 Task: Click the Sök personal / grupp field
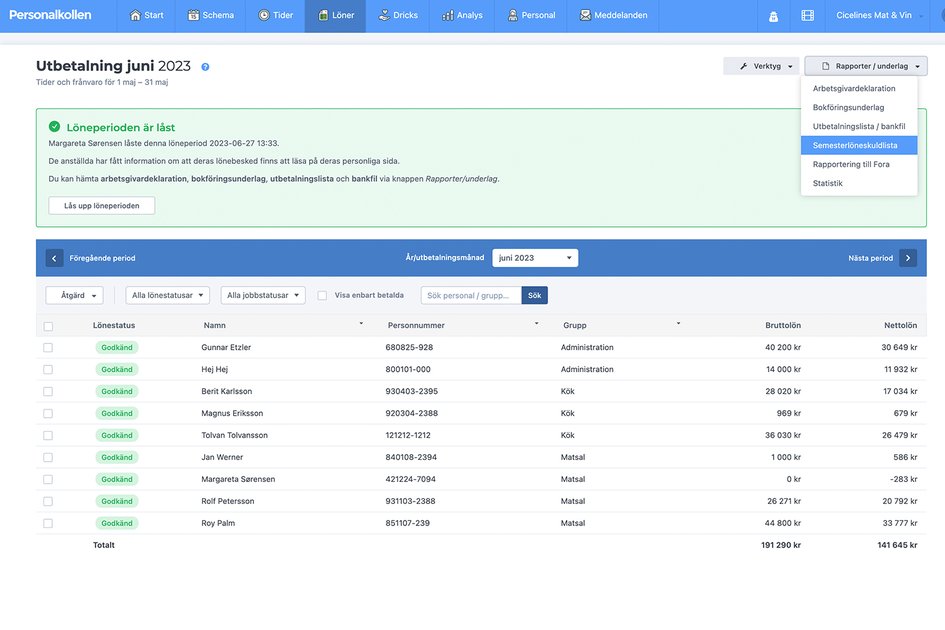coord(471,296)
